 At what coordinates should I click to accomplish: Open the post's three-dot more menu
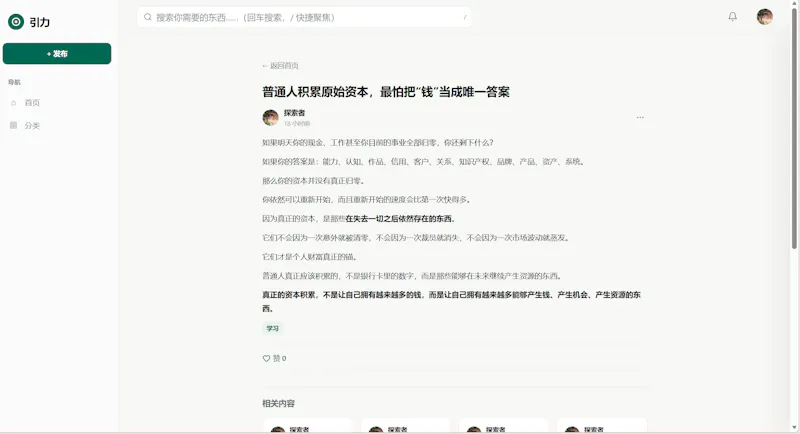click(640, 117)
